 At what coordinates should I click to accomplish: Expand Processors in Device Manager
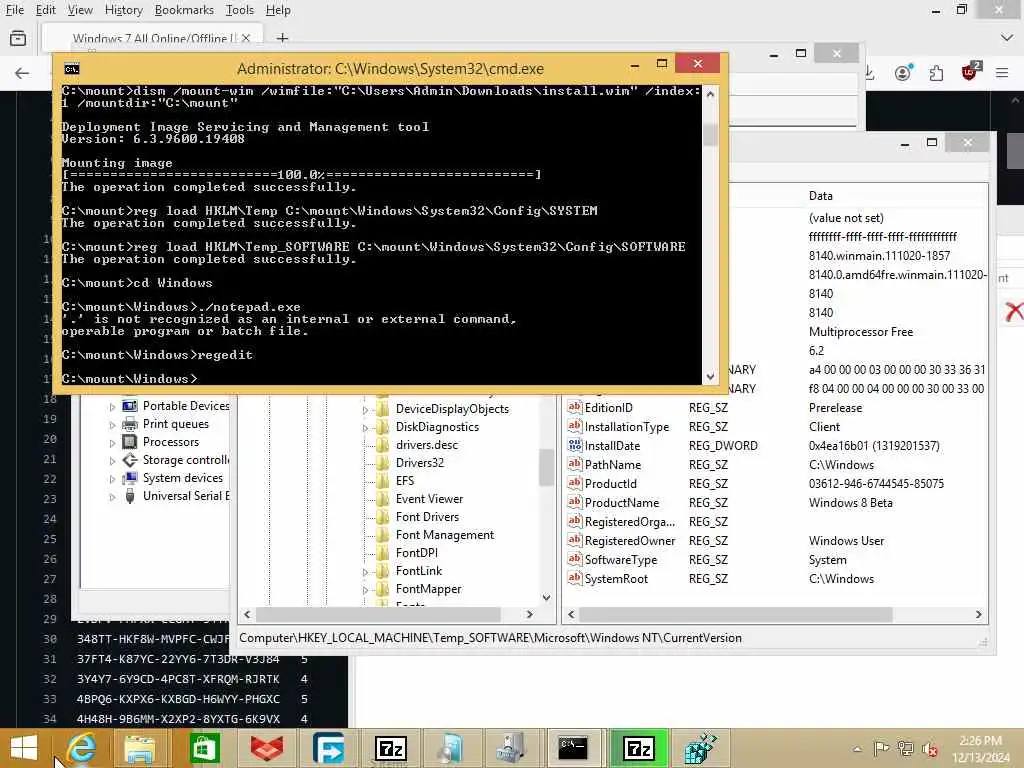[112, 443]
